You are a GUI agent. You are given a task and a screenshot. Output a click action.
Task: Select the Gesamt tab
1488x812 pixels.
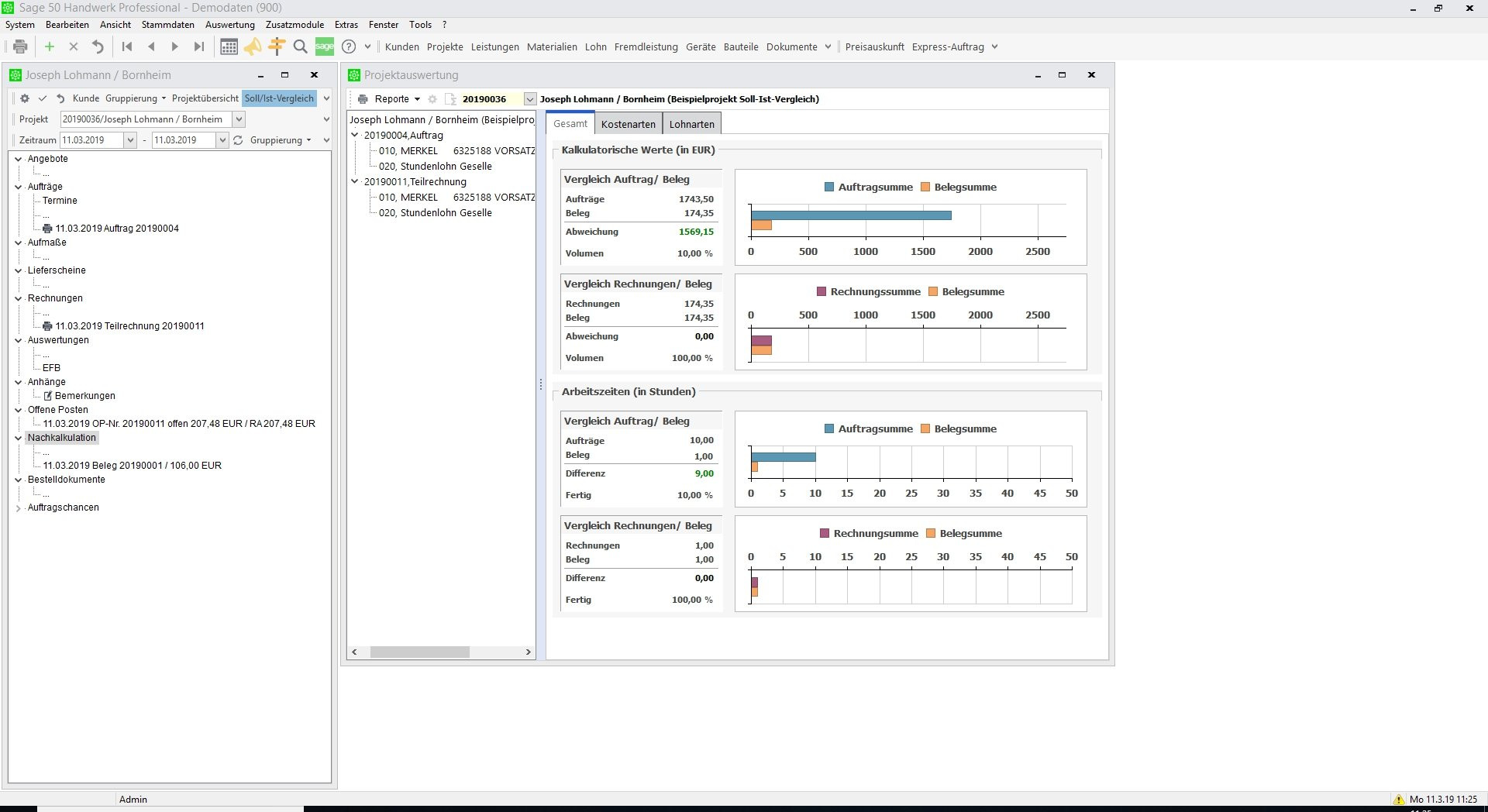tap(570, 123)
